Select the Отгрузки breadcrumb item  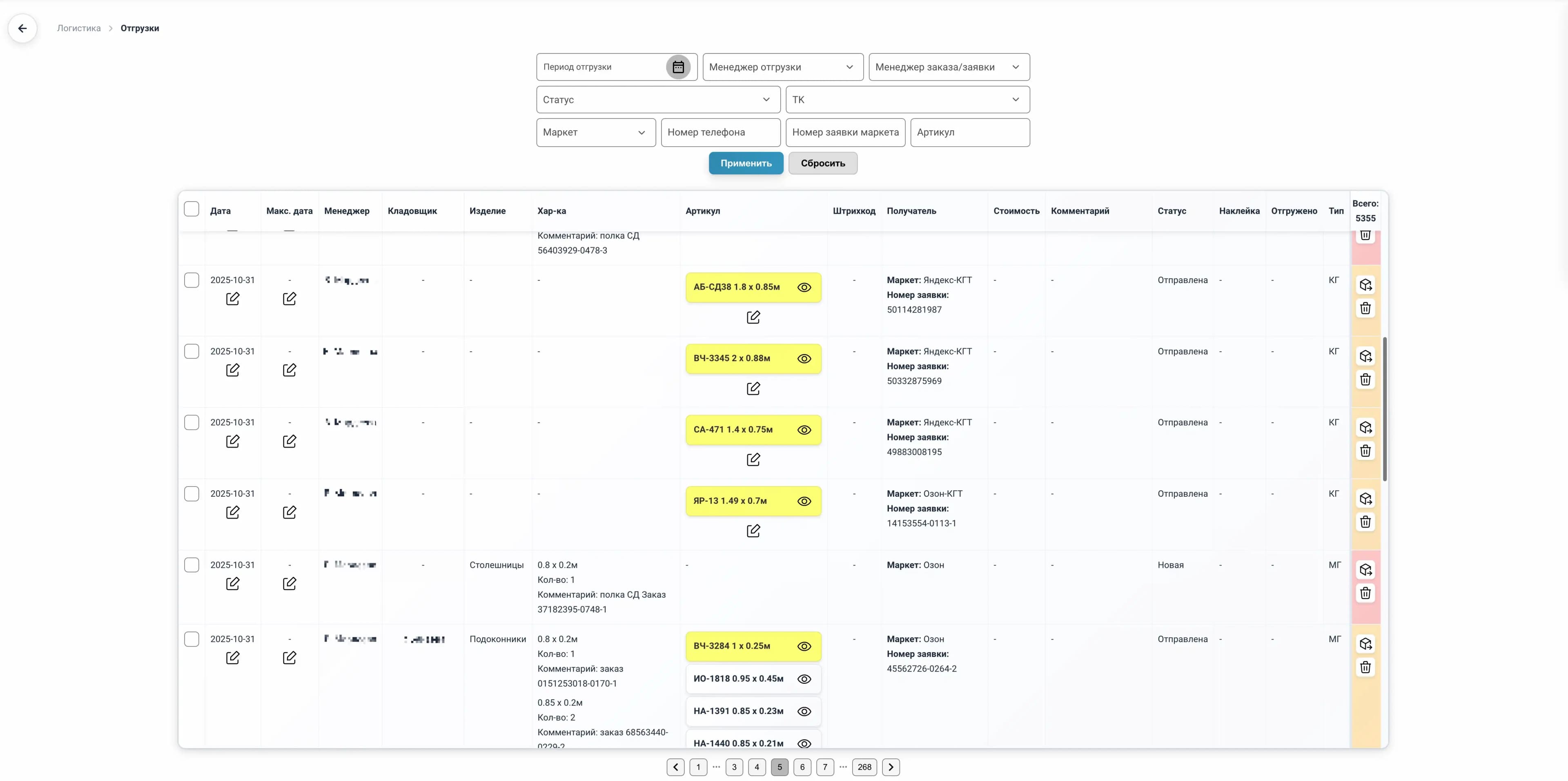139,28
